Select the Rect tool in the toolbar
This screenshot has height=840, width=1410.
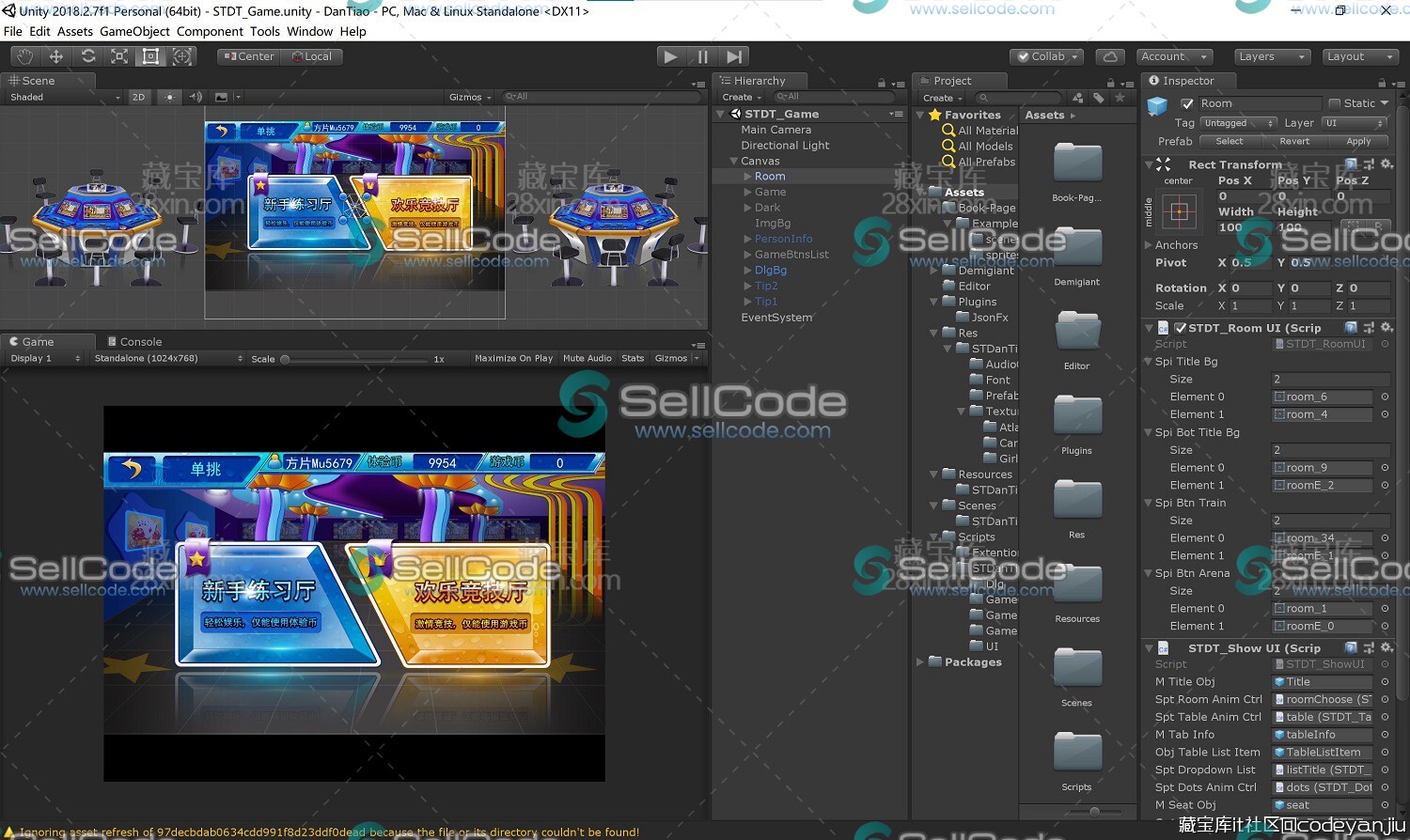(x=150, y=56)
